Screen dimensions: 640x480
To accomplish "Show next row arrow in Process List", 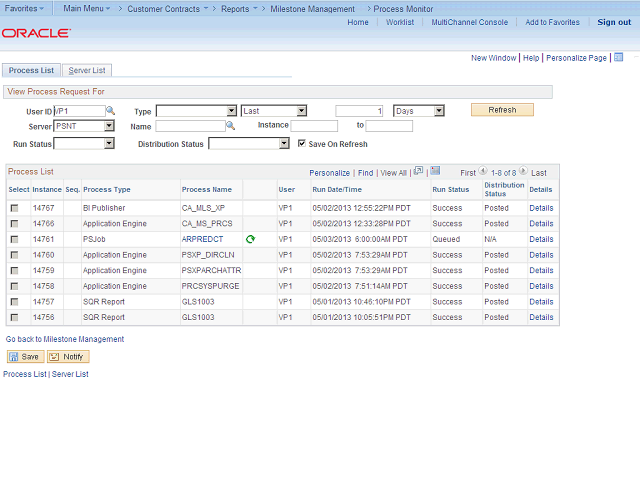I will coord(523,172).
